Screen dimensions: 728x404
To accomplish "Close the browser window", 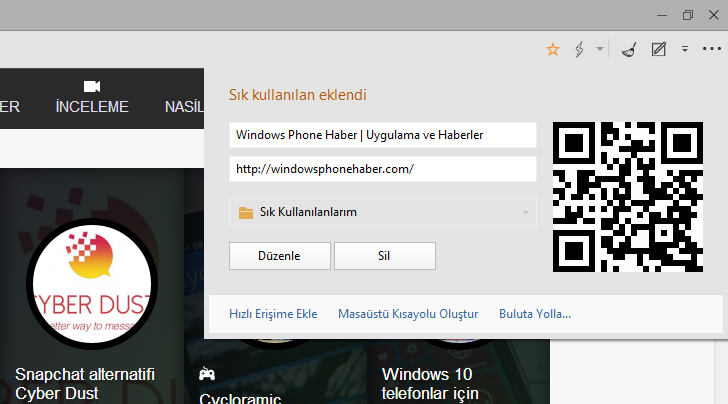I will click(714, 15).
